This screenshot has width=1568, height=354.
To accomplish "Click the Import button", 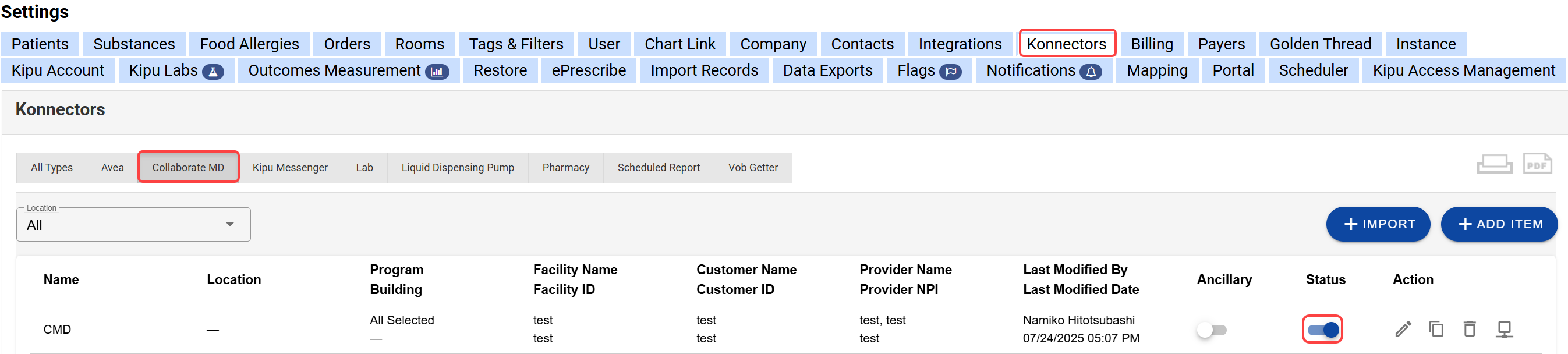I will point(1378,224).
